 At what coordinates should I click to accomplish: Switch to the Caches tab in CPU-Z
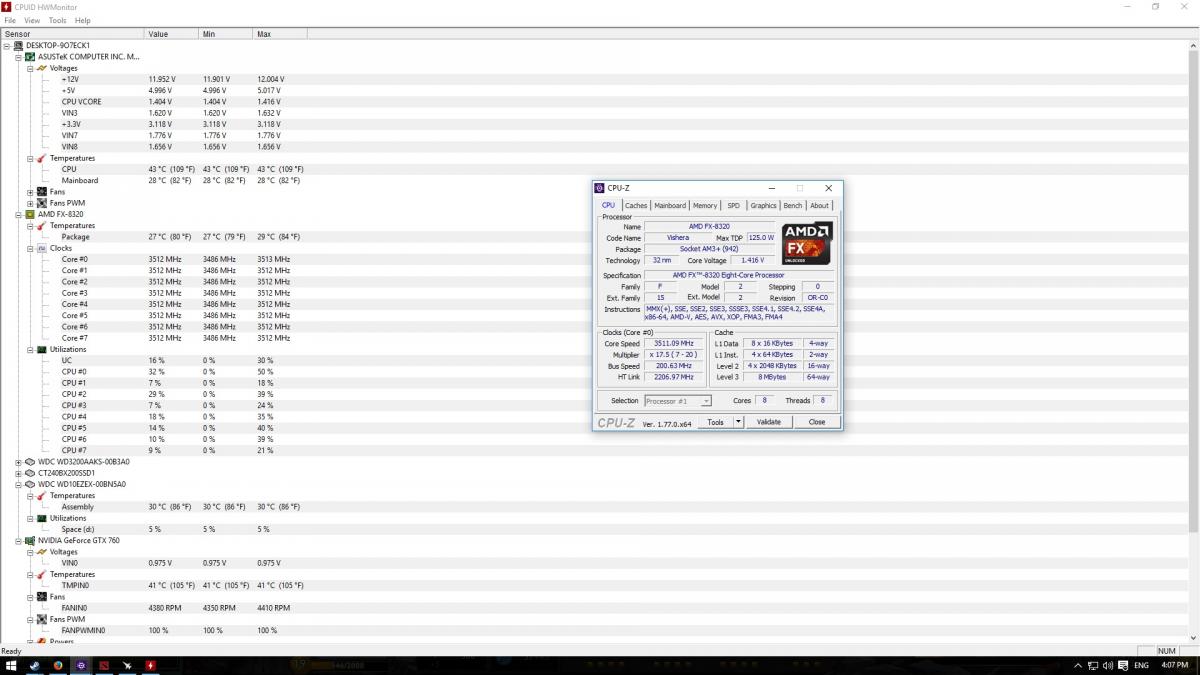click(x=636, y=205)
